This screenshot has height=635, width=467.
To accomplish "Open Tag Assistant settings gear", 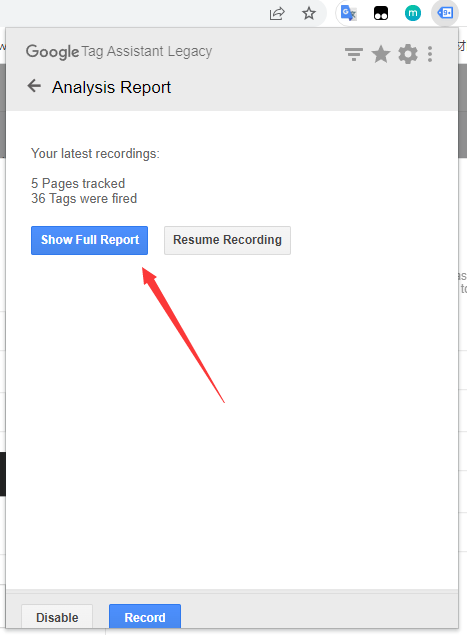I will tap(408, 54).
